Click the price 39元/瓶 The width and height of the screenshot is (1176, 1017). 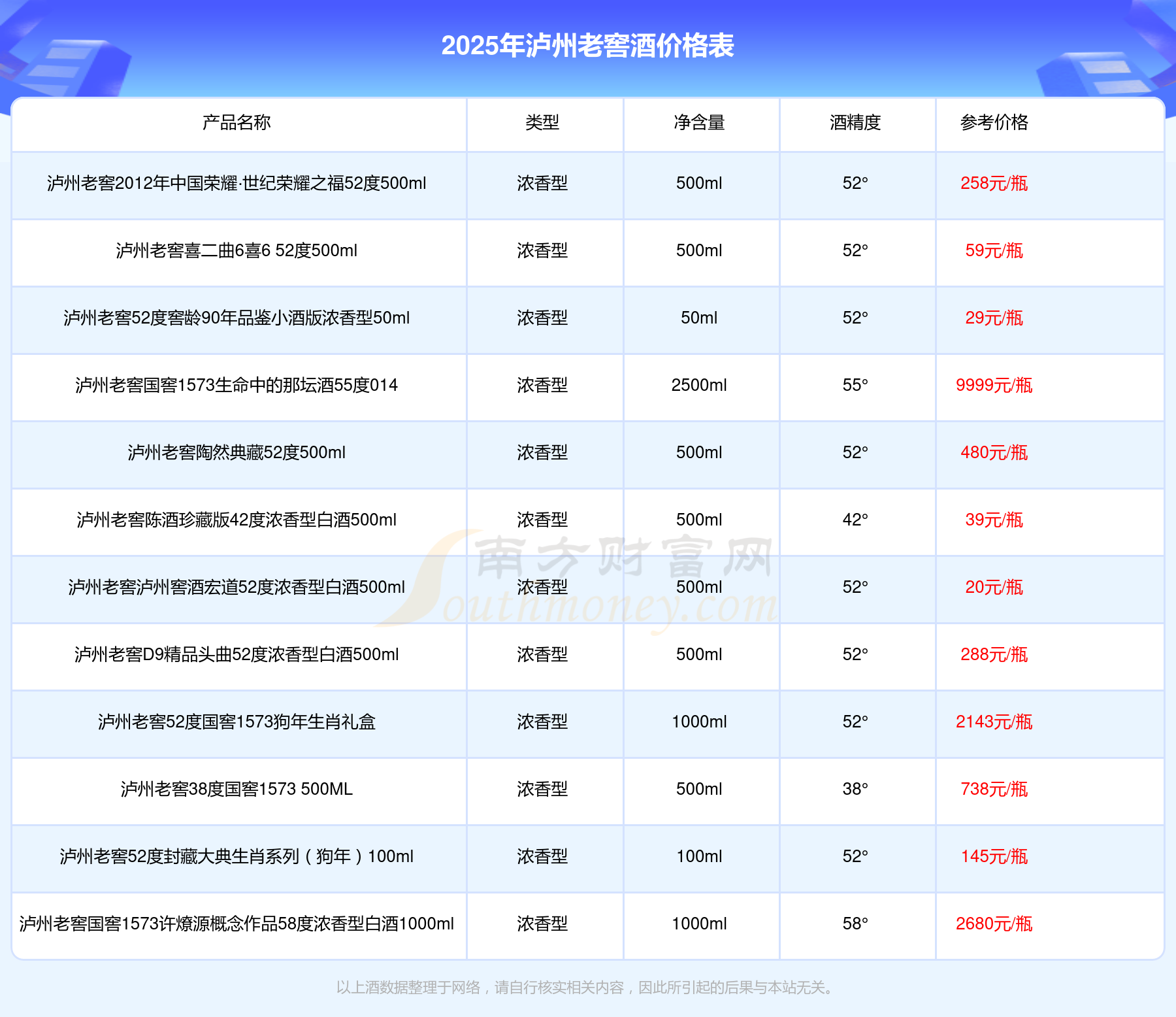pos(994,520)
